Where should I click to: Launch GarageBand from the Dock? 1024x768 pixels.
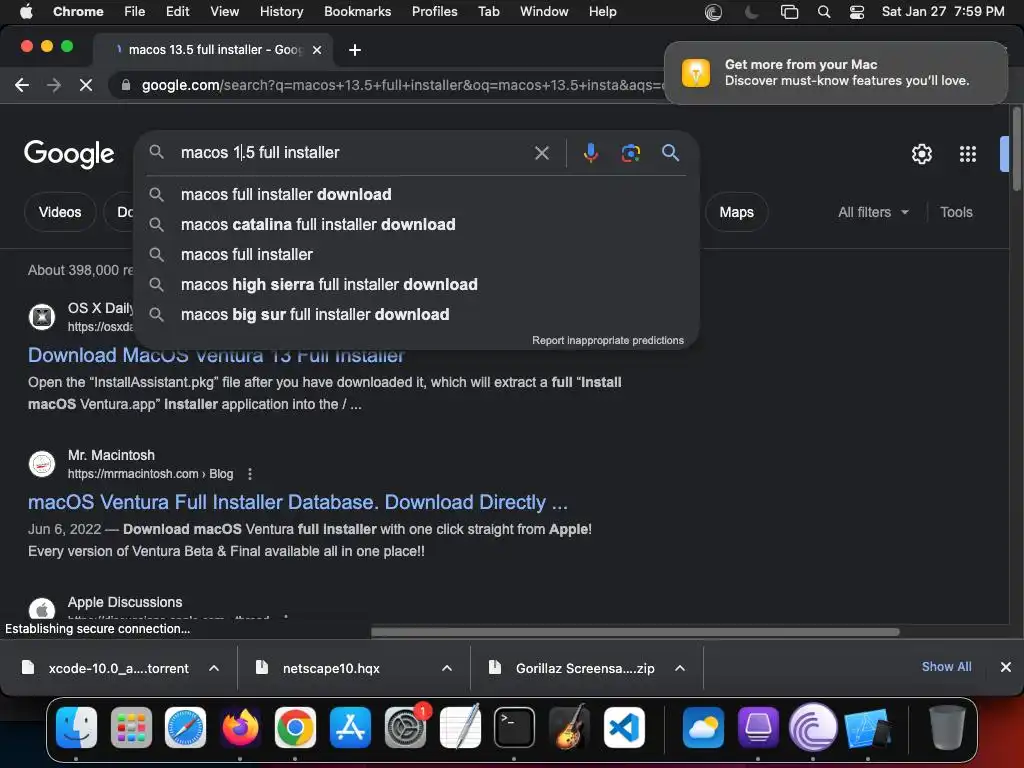(569, 727)
